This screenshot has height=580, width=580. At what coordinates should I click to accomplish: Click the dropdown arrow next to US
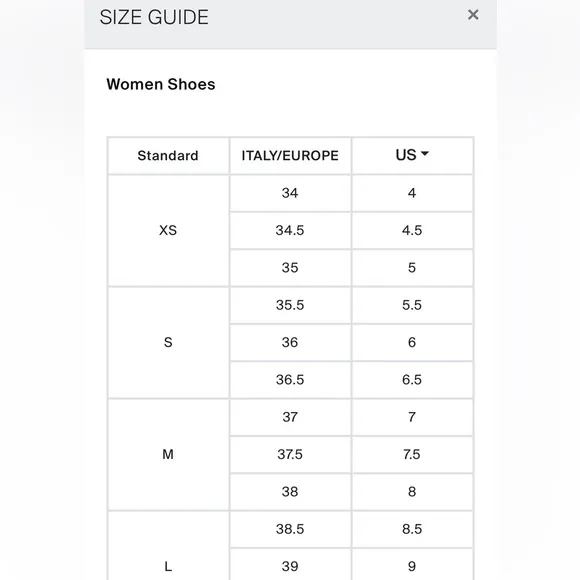click(425, 154)
